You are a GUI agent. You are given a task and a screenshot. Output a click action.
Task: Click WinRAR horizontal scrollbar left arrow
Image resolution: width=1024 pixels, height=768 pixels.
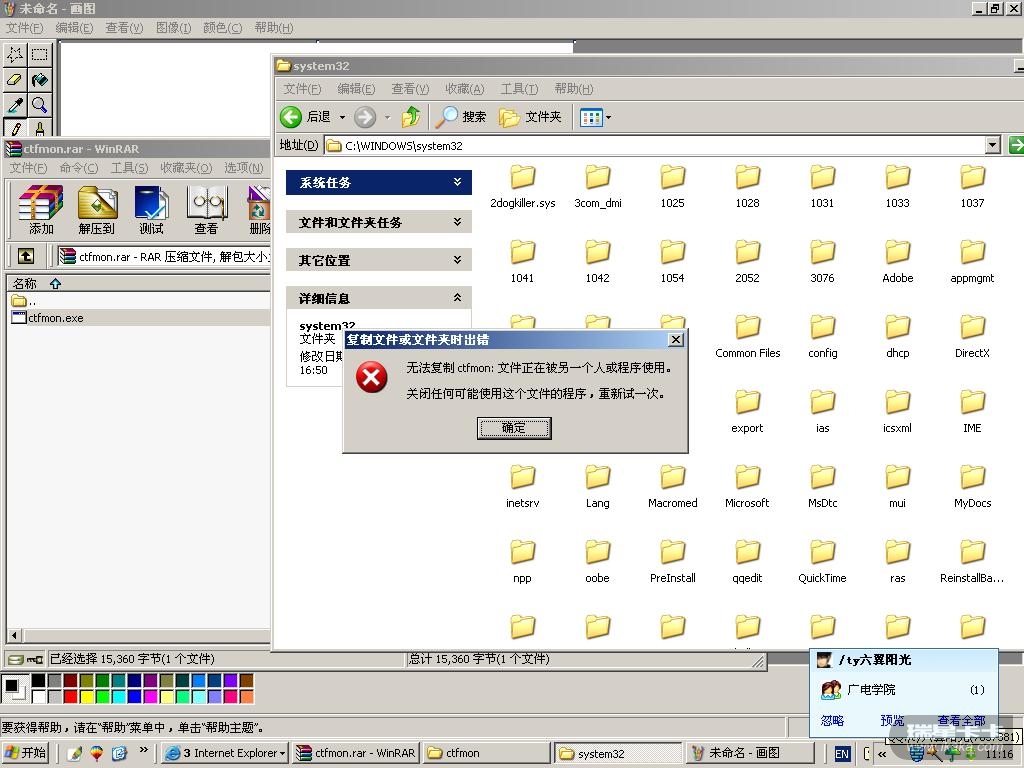[15, 635]
